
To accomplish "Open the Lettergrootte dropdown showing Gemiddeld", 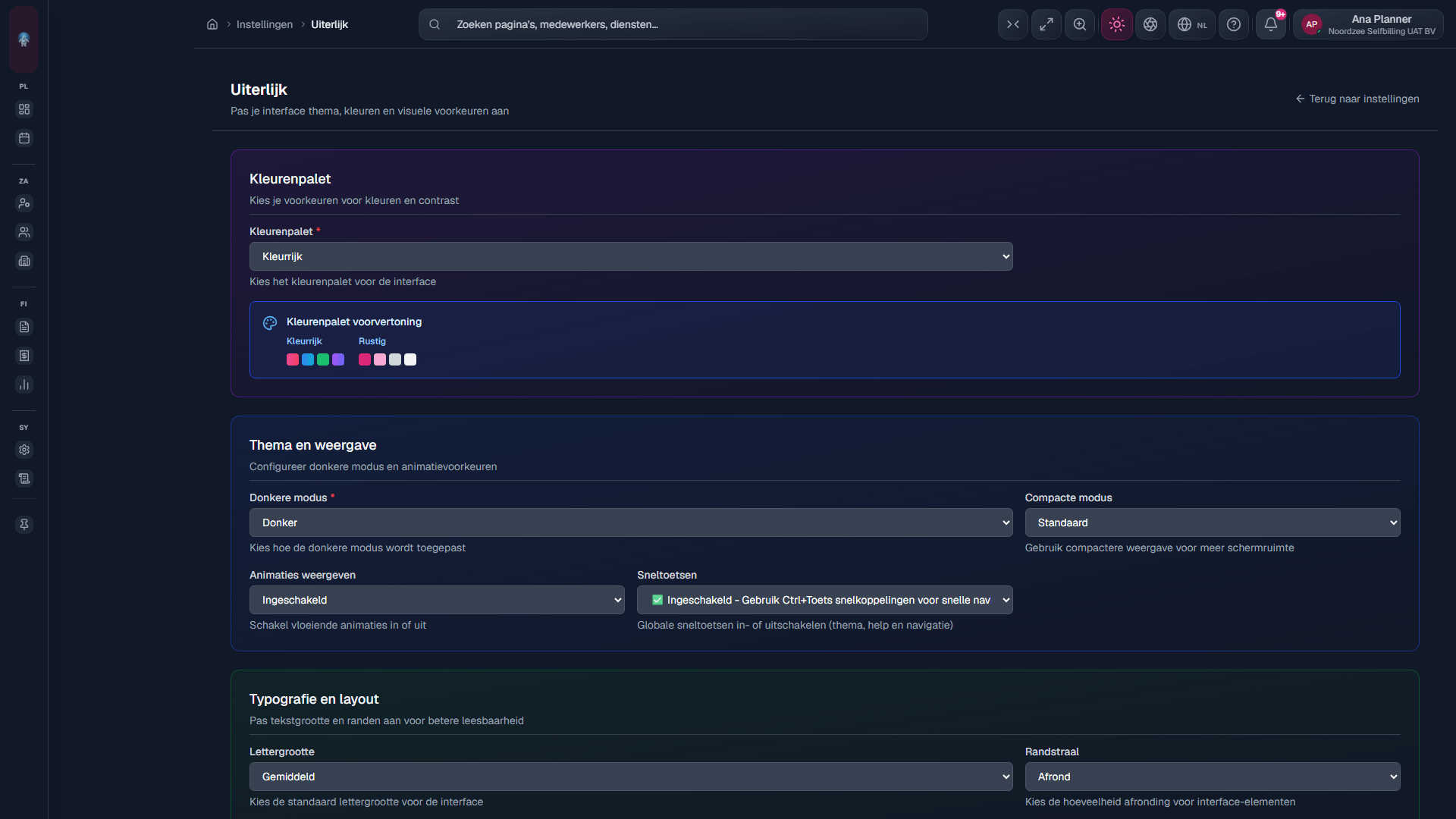I will [x=631, y=777].
